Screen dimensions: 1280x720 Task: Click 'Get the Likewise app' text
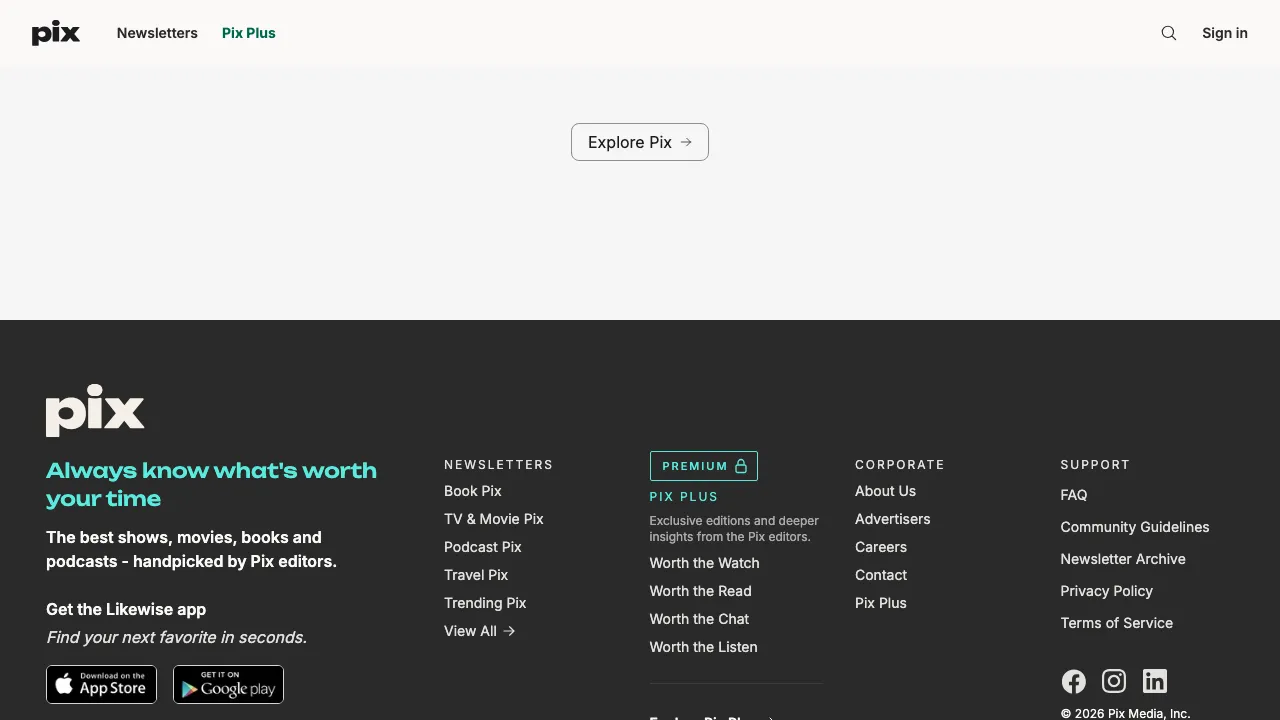click(x=126, y=609)
